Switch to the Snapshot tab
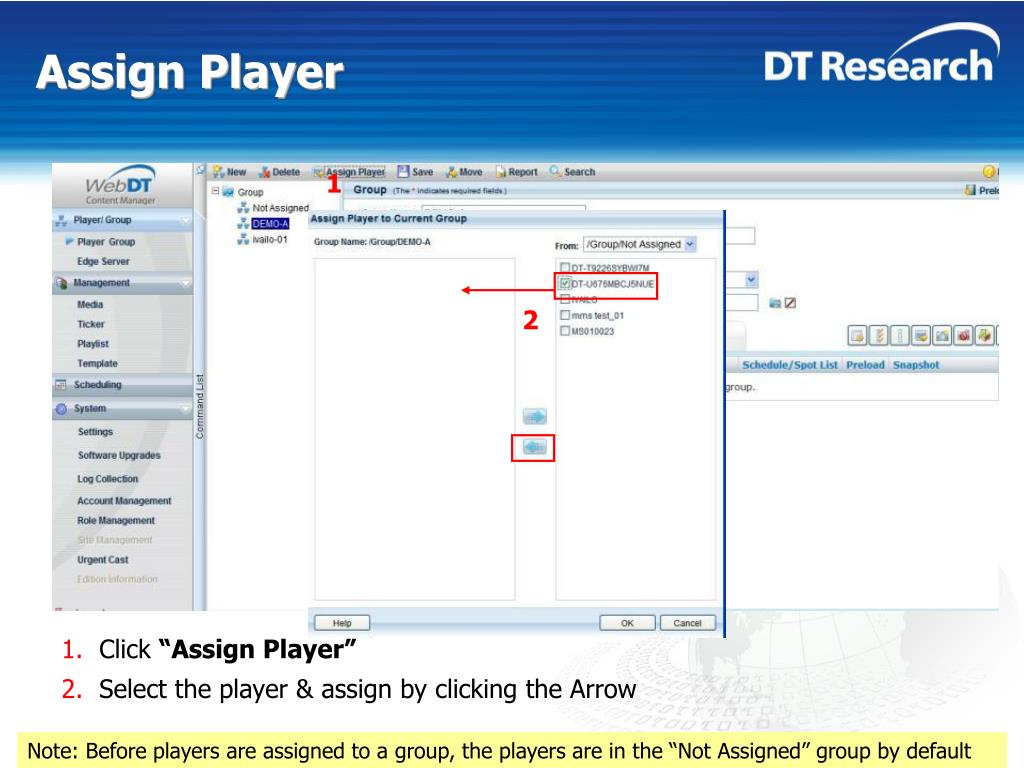Image resolution: width=1024 pixels, height=768 pixels. coord(916,365)
